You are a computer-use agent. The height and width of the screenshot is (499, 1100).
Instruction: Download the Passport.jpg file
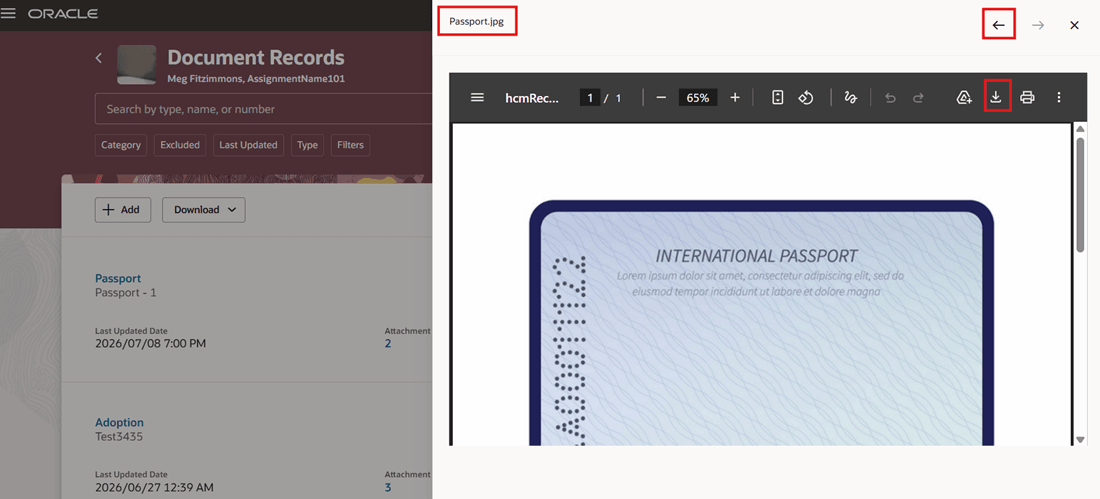[x=995, y=97]
